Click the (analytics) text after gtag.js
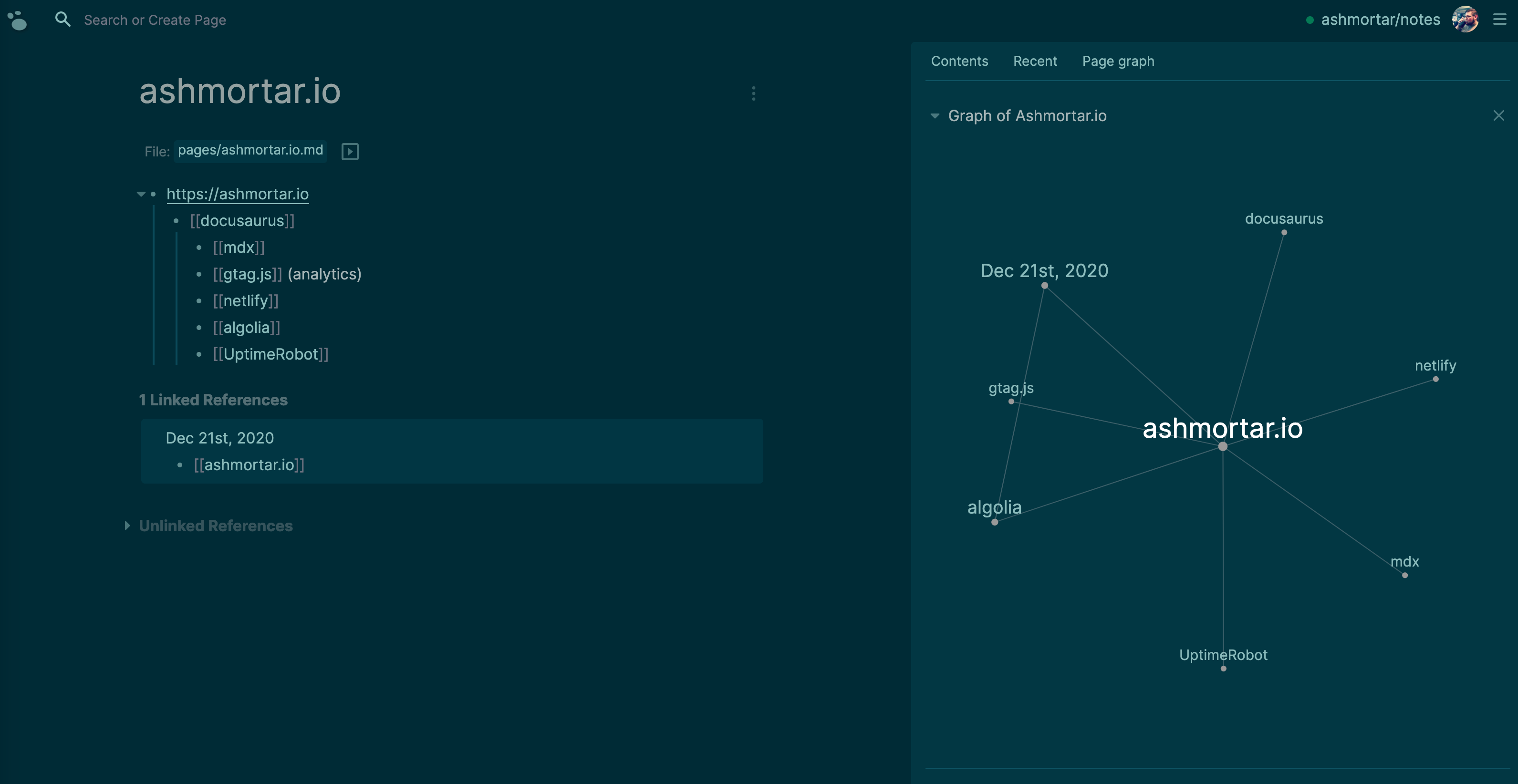 click(x=324, y=274)
